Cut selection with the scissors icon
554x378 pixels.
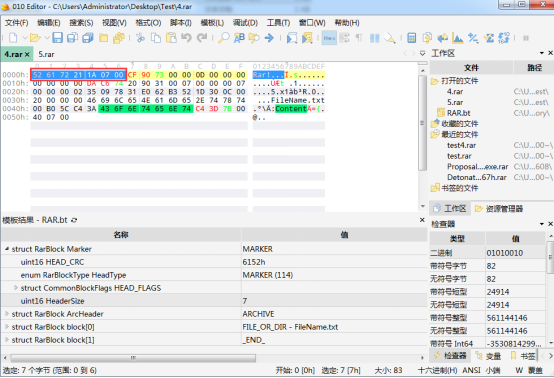140,37
